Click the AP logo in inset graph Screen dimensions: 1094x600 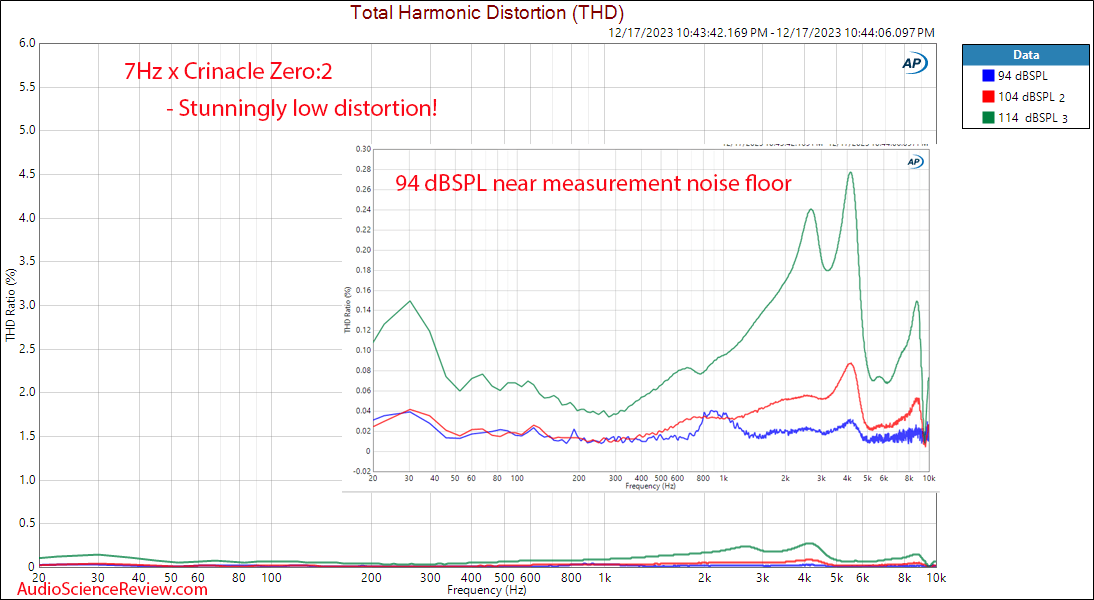915,162
